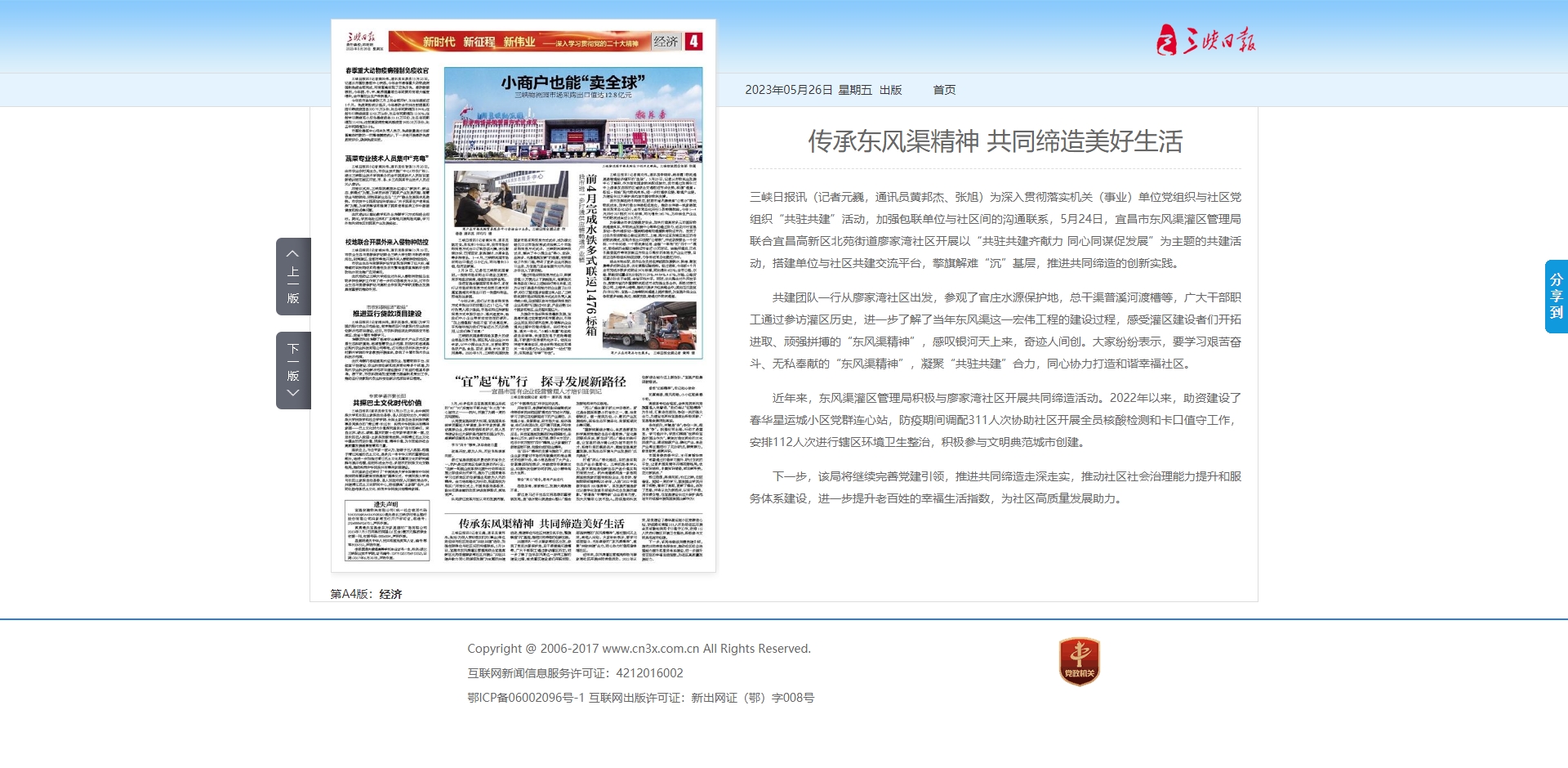Click the 遗失声明 notice box on the page
This screenshot has width=1568, height=768.
(x=387, y=529)
